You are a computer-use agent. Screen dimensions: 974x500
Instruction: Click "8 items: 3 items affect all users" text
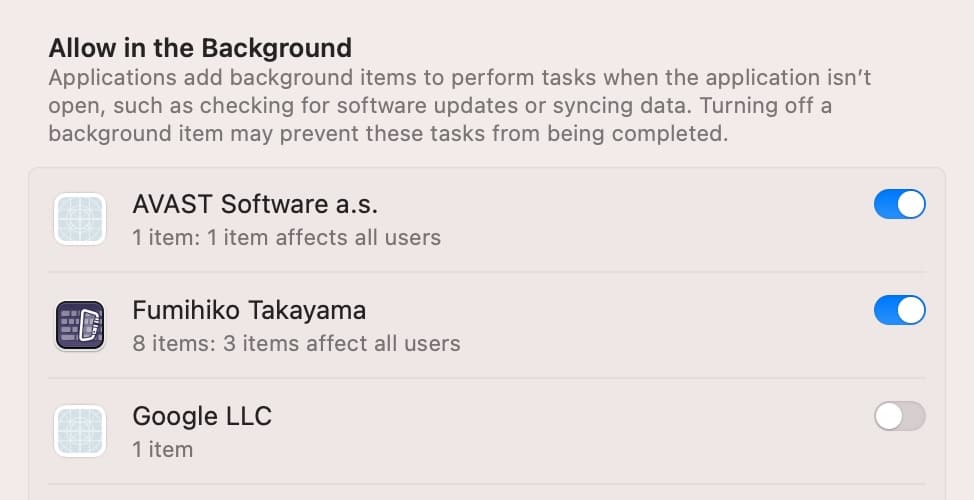(x=296, y=344)
